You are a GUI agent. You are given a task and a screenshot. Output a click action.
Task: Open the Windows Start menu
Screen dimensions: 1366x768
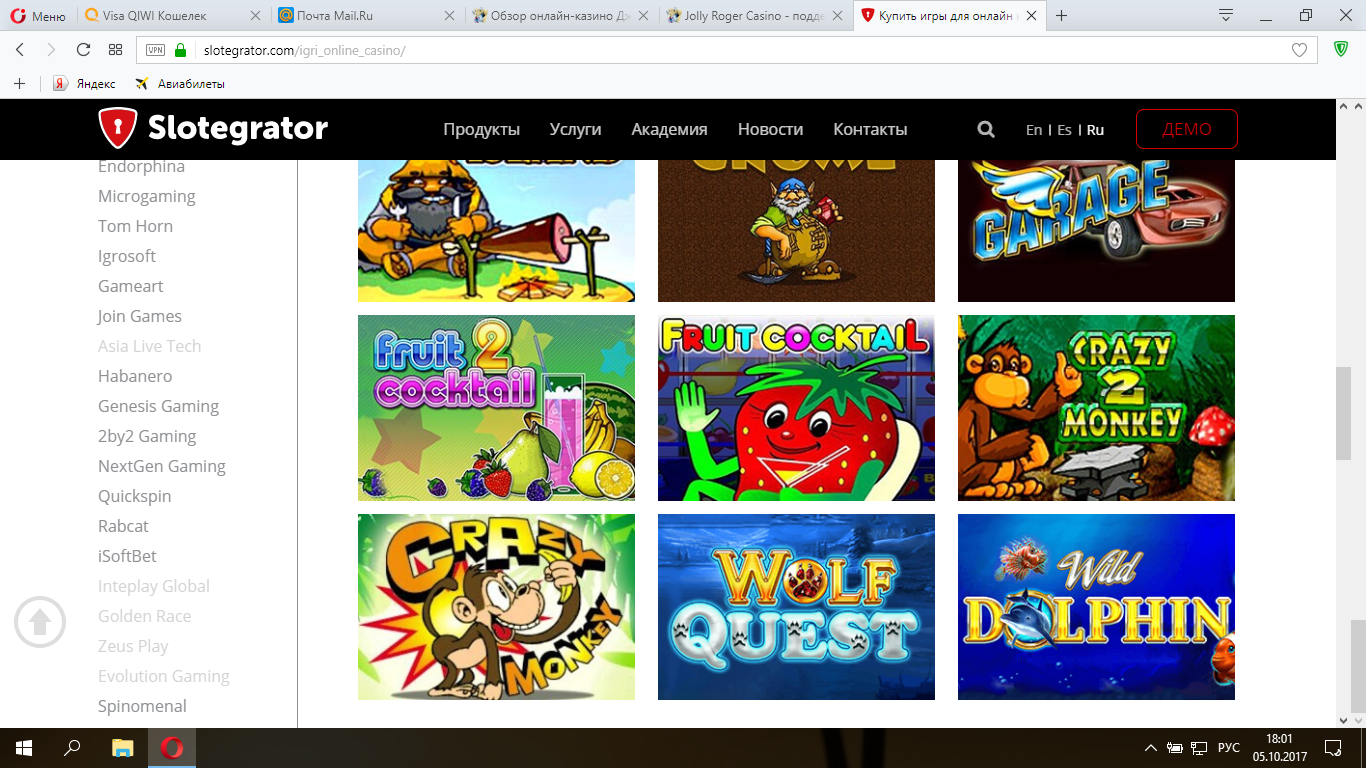(24, 747)
